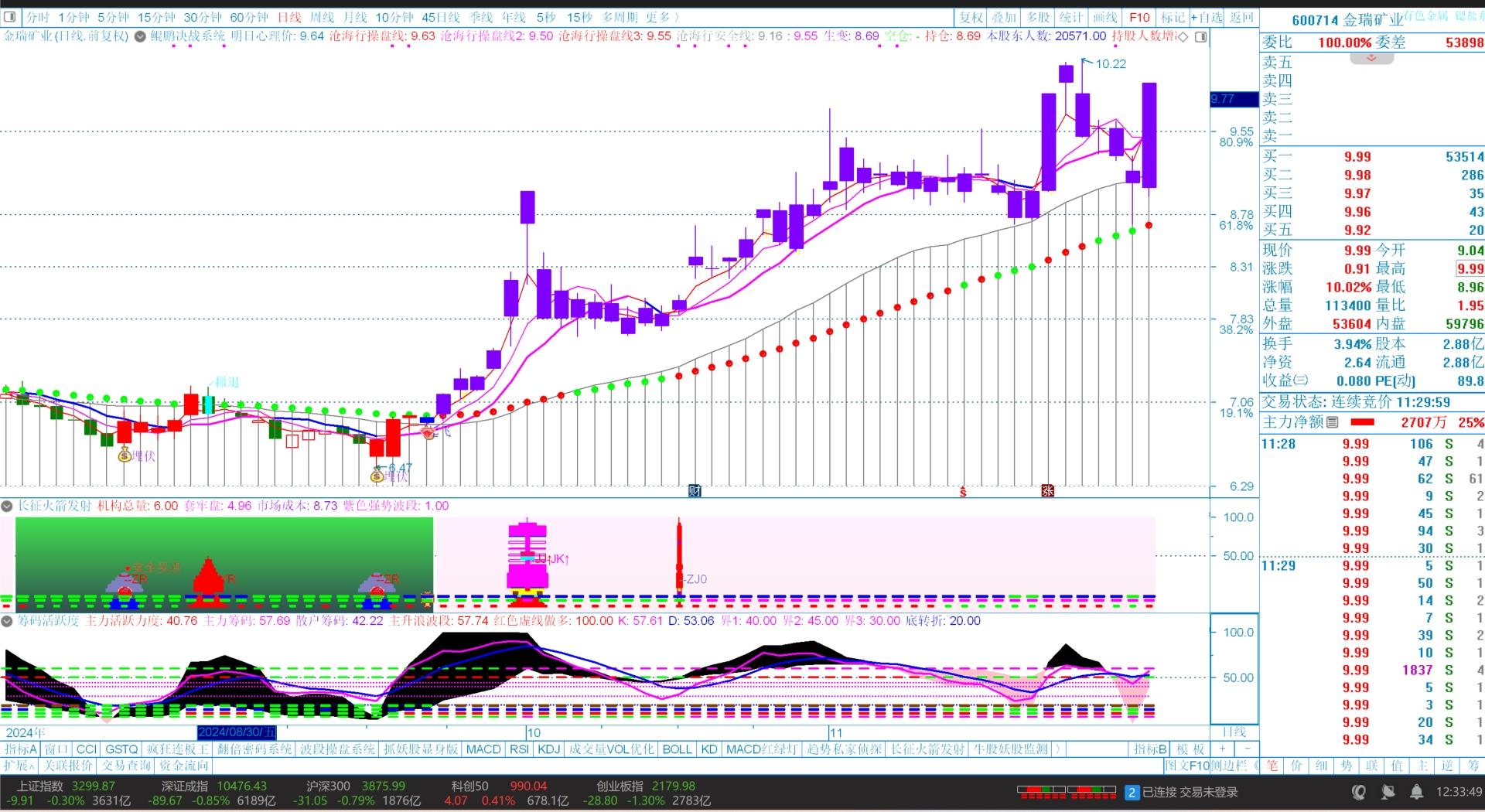The width and height of the screenshot is (1485, 812).
Task: Zoom out chart with − button
Action: 1247,749
